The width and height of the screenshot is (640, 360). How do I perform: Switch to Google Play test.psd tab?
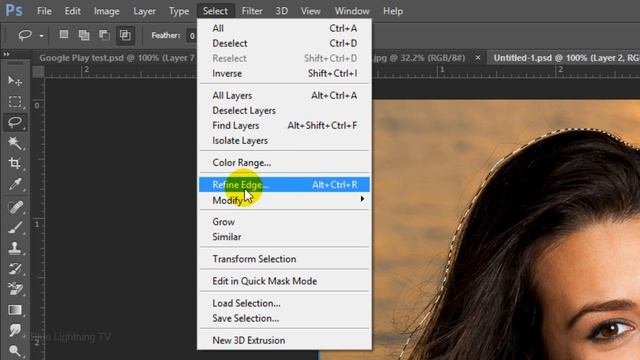[117, 58]
